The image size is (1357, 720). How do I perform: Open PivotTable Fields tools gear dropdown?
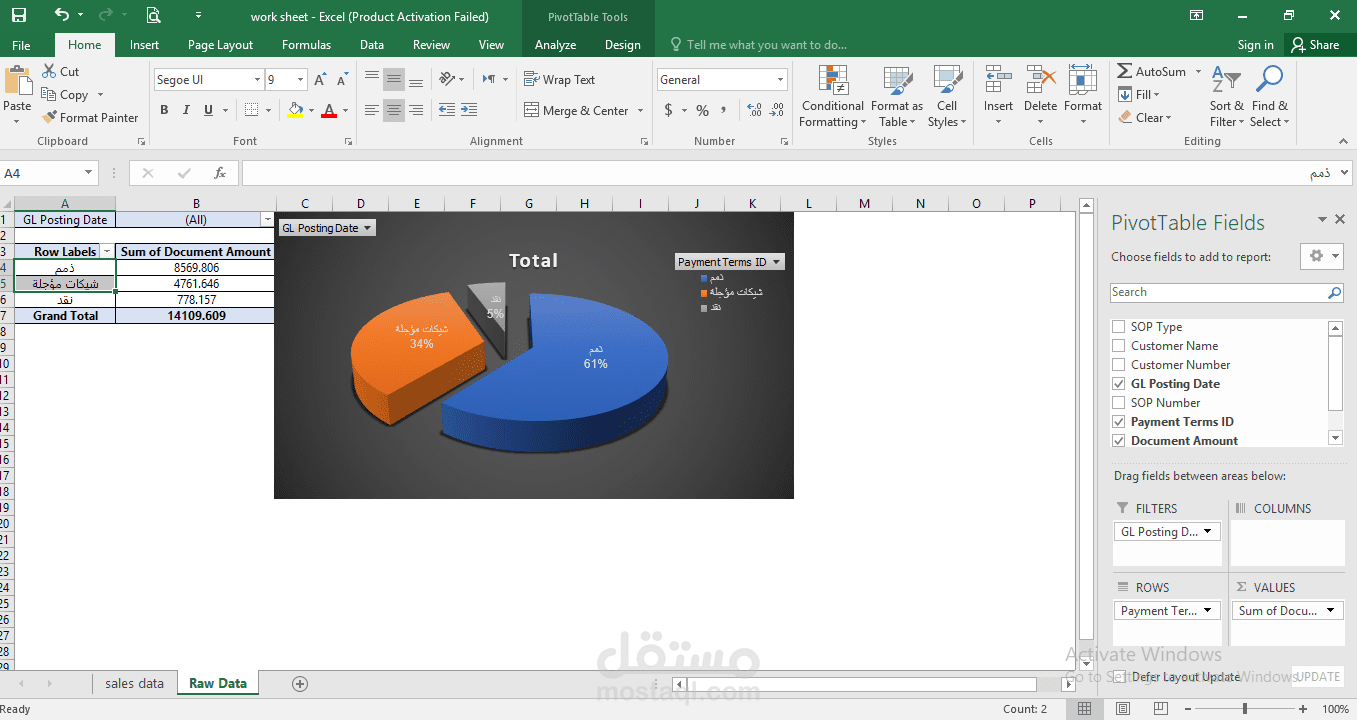click(1322, 256)
